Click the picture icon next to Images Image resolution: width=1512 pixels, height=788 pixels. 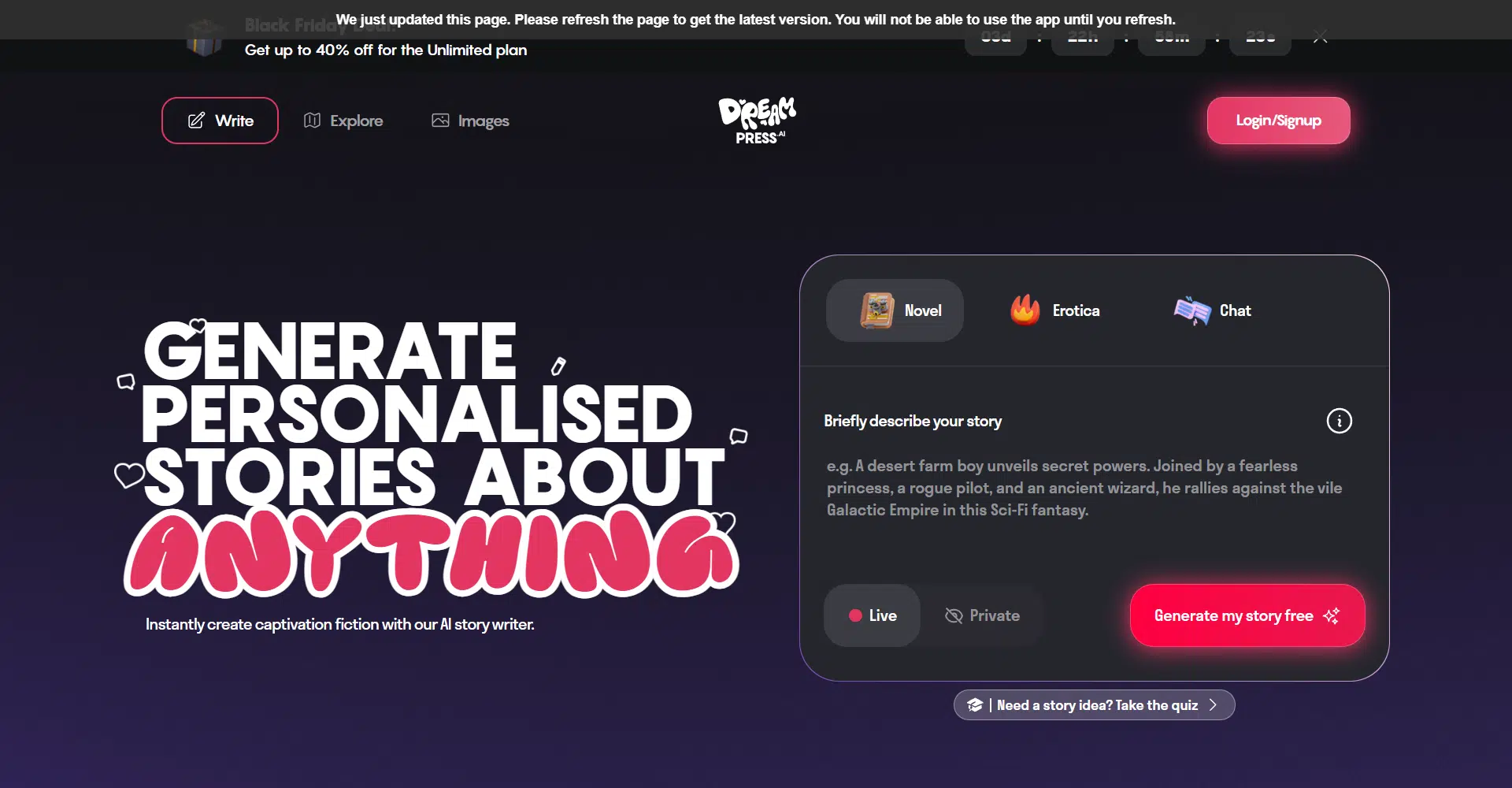pos(440,121)
